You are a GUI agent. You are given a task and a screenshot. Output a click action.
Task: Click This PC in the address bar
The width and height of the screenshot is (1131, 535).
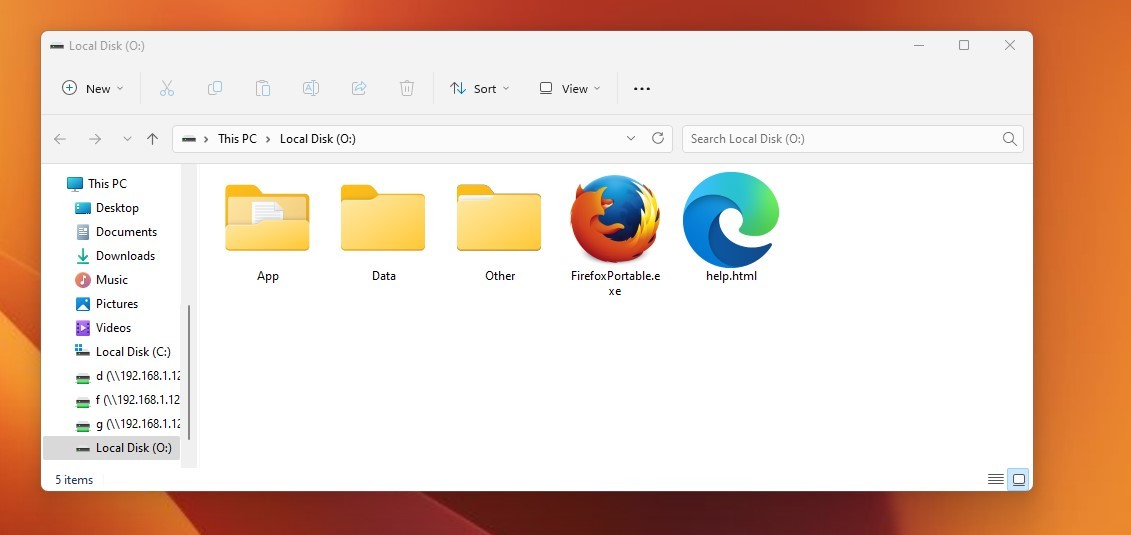click(237, 138)
